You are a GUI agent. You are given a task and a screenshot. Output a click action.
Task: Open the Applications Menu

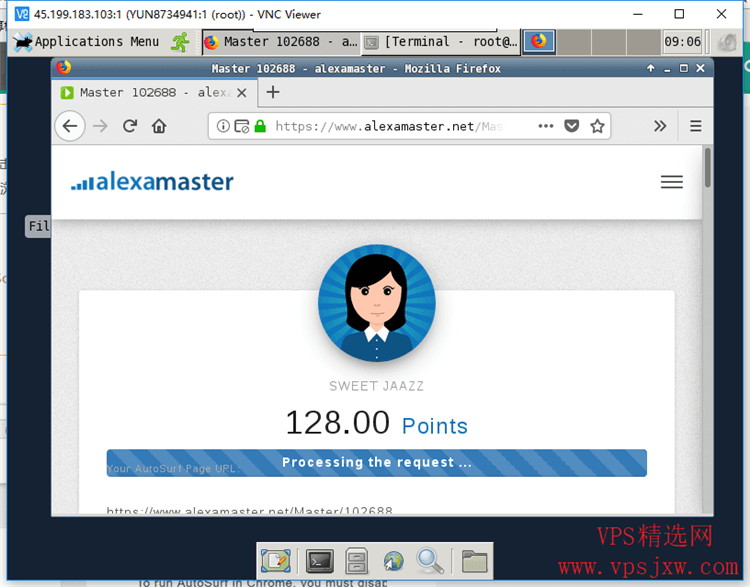pyautogui.click(x=86, y=42)
